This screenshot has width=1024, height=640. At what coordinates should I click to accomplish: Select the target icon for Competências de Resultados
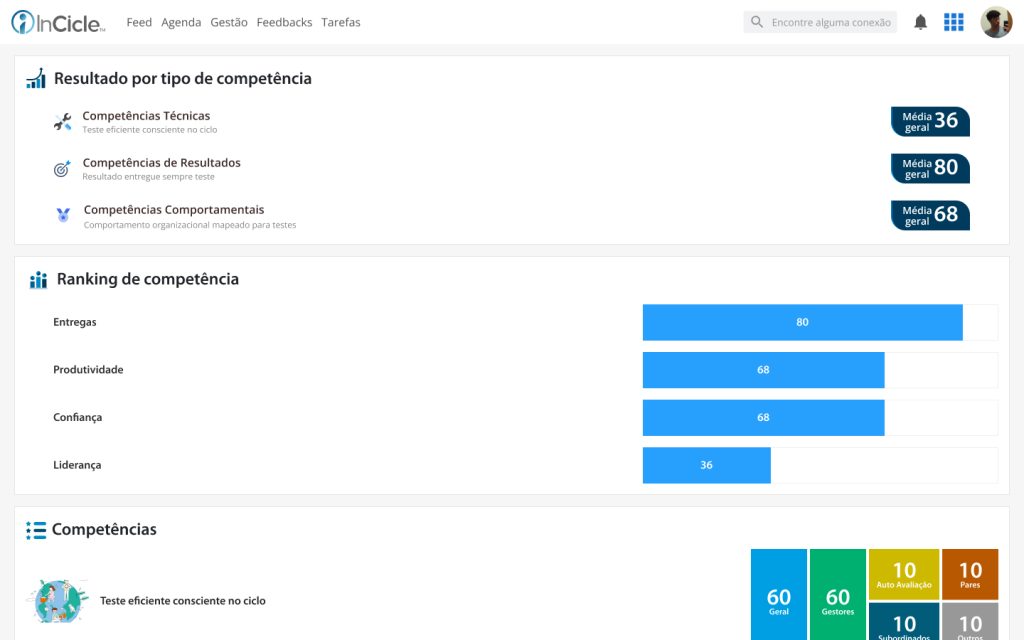[x=61, y=169]
